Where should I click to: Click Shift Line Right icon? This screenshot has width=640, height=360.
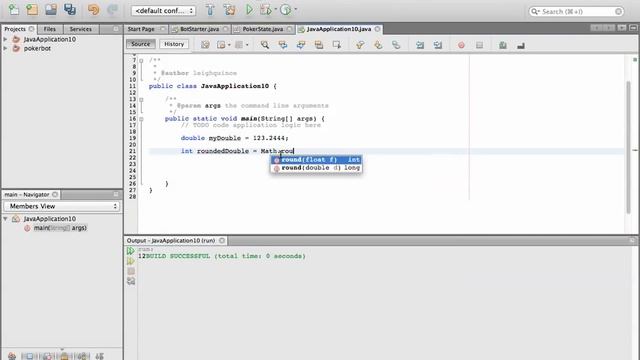click(438, 45)
